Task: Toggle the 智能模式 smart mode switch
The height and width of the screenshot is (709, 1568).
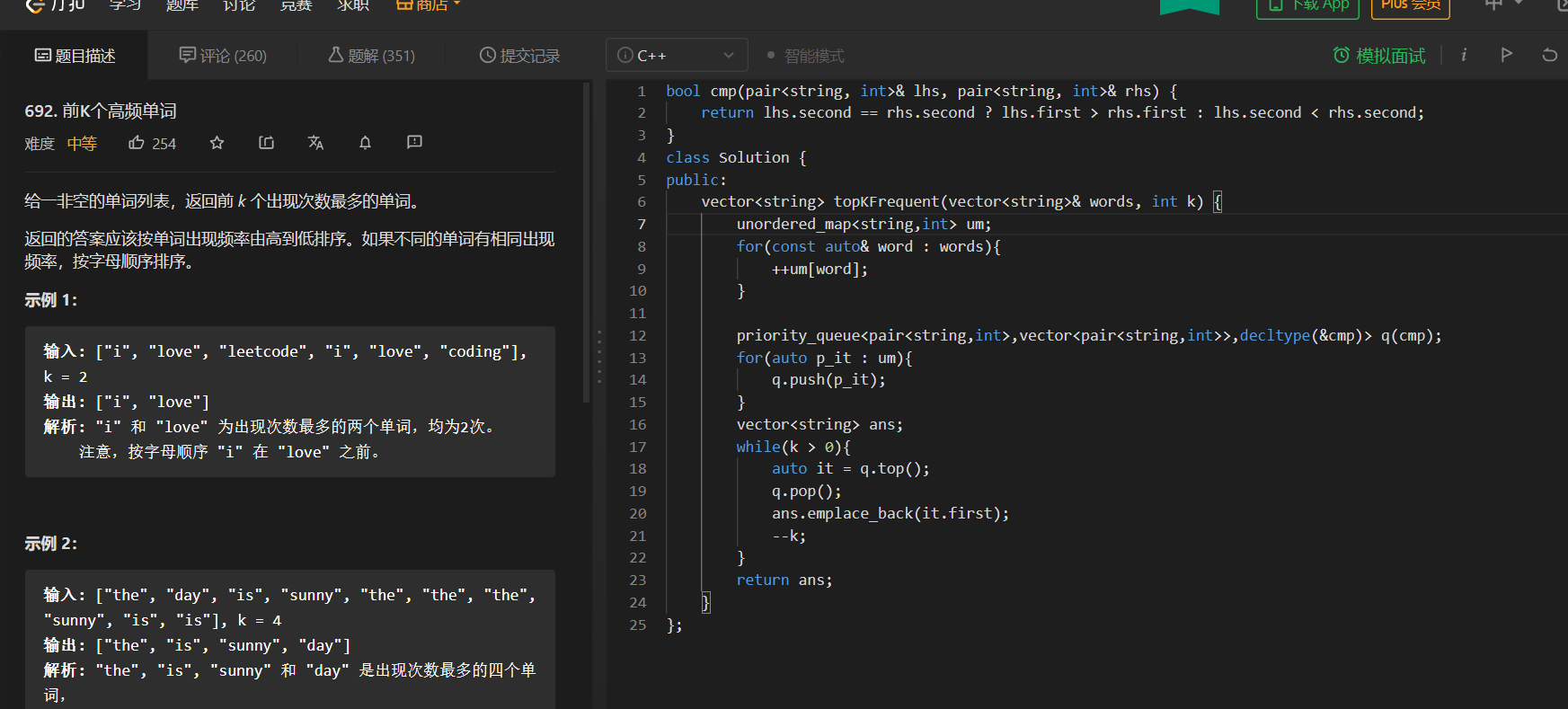Action: [x=806, y=56]
